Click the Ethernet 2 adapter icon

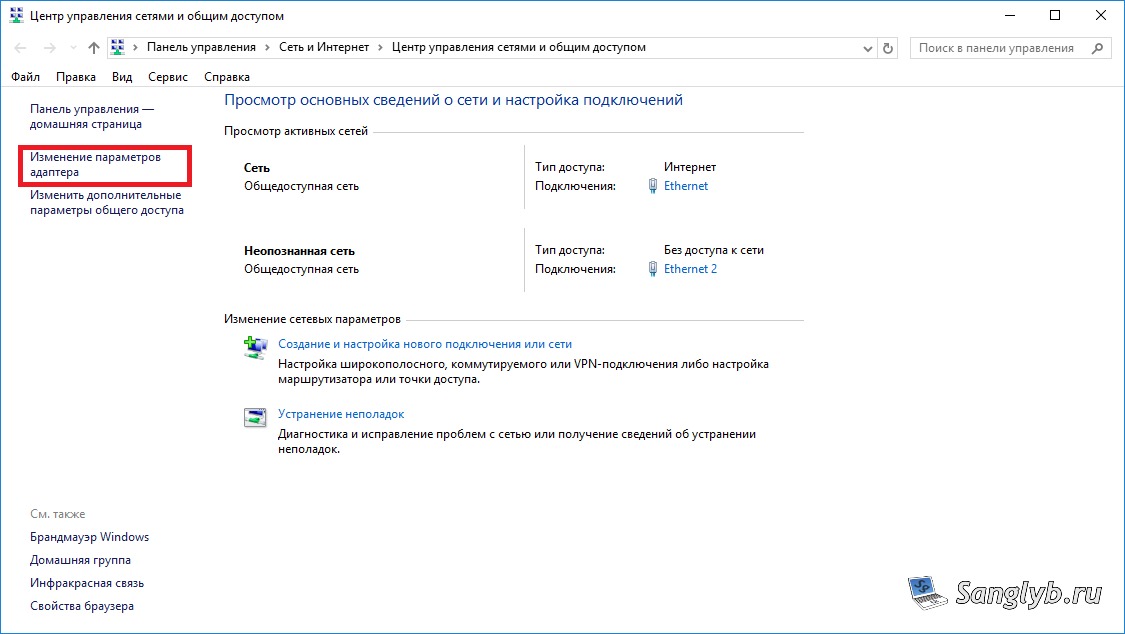(652, 269)
